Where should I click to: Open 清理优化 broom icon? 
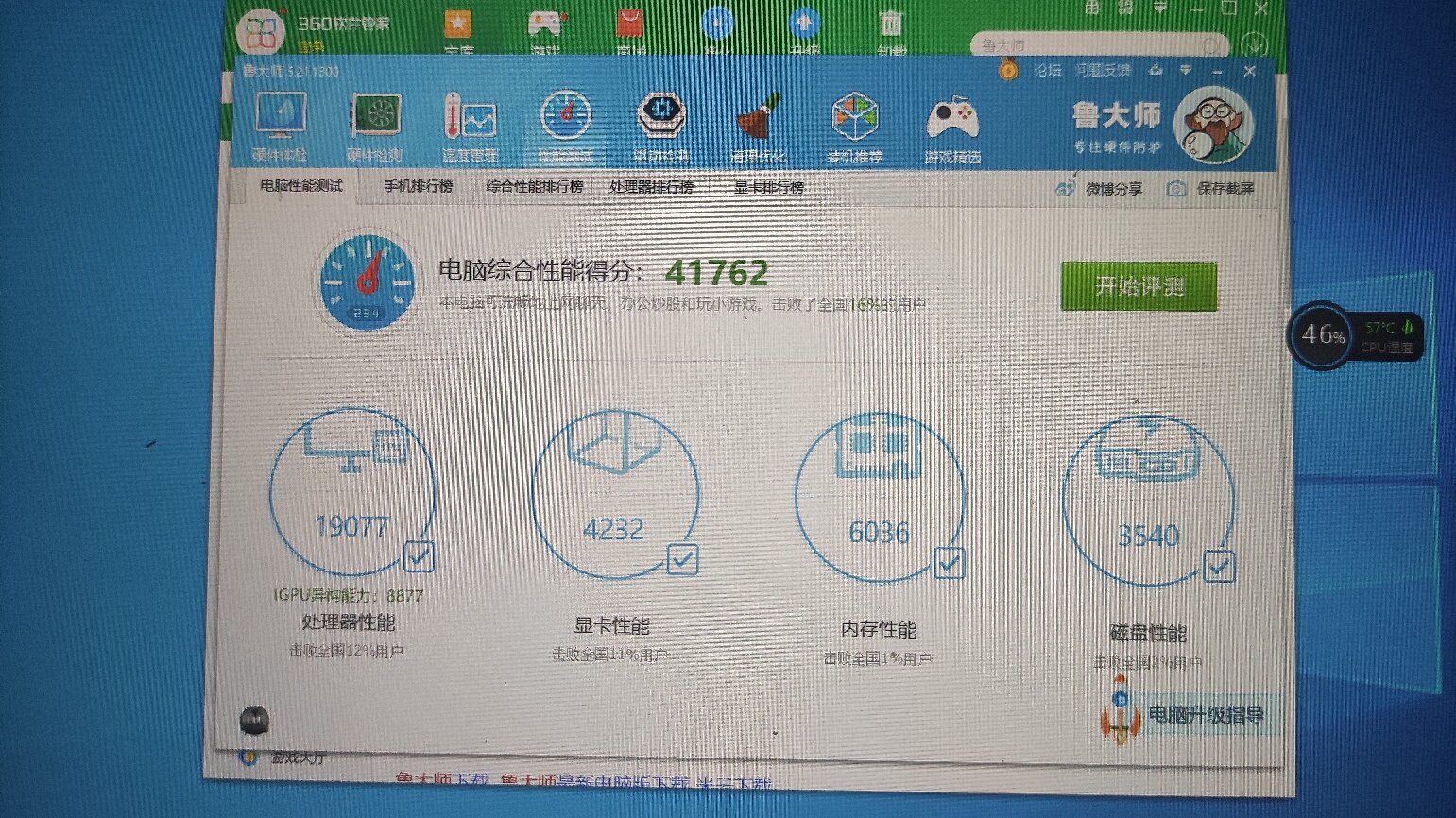758,128
